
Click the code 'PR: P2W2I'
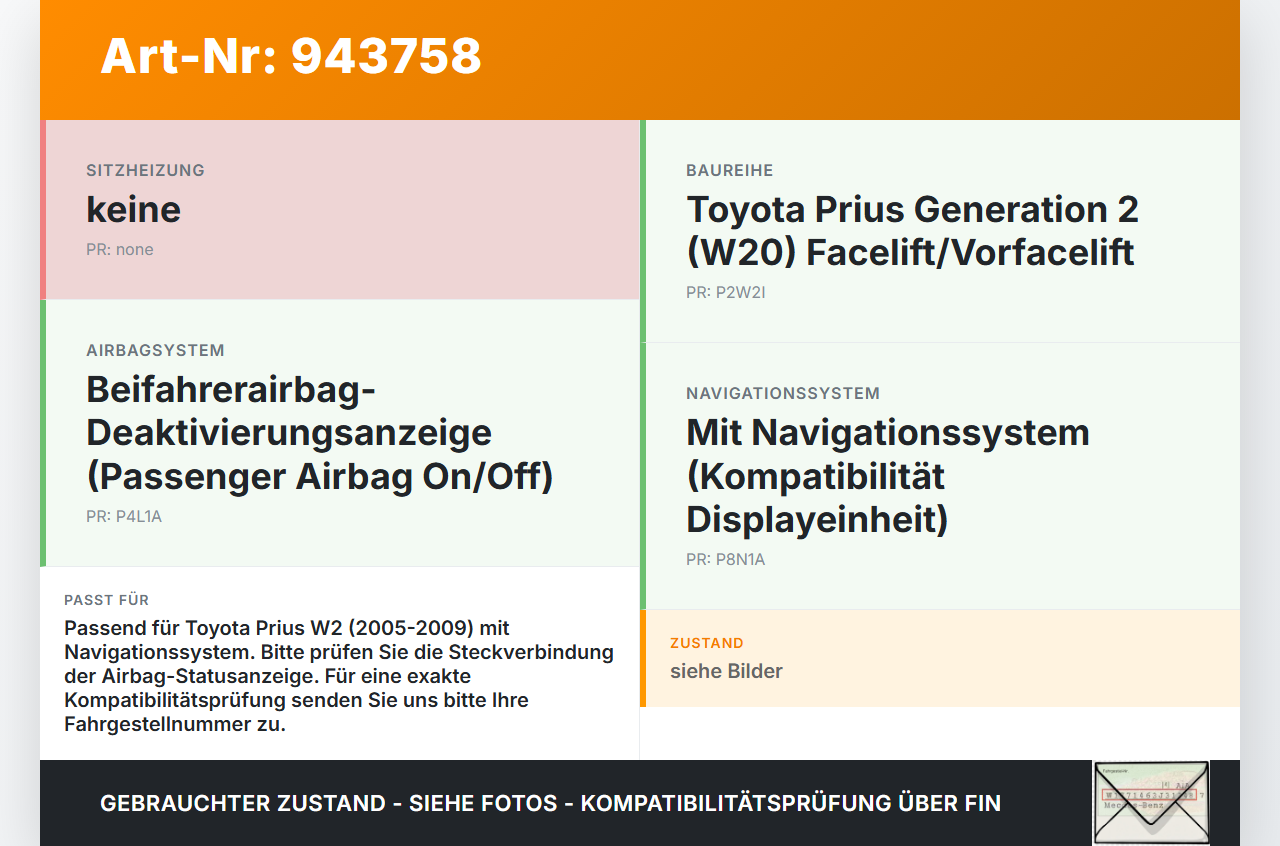pos(726,292)
